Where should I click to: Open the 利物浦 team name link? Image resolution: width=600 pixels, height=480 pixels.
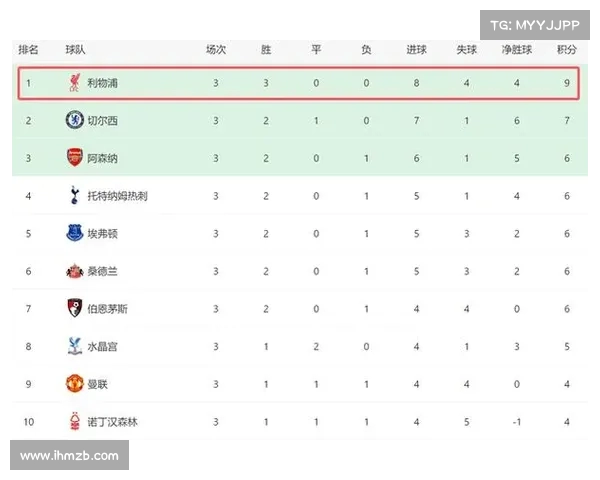(x=102, y=83)
